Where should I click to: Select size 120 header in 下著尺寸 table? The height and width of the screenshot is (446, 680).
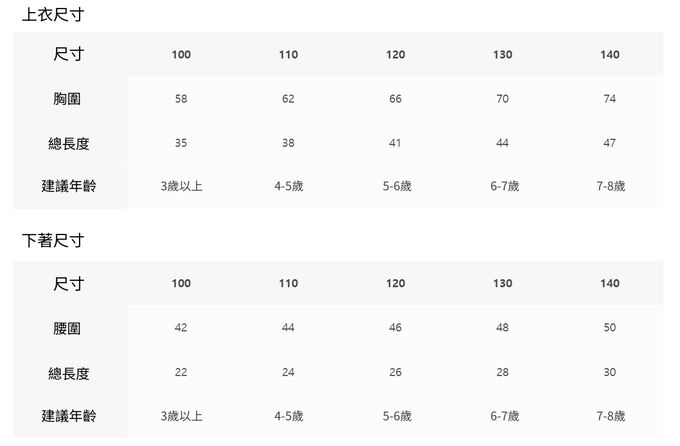(395, 284)
